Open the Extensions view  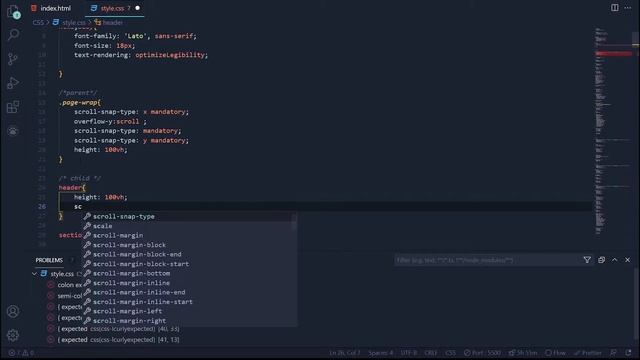[13, 107]
